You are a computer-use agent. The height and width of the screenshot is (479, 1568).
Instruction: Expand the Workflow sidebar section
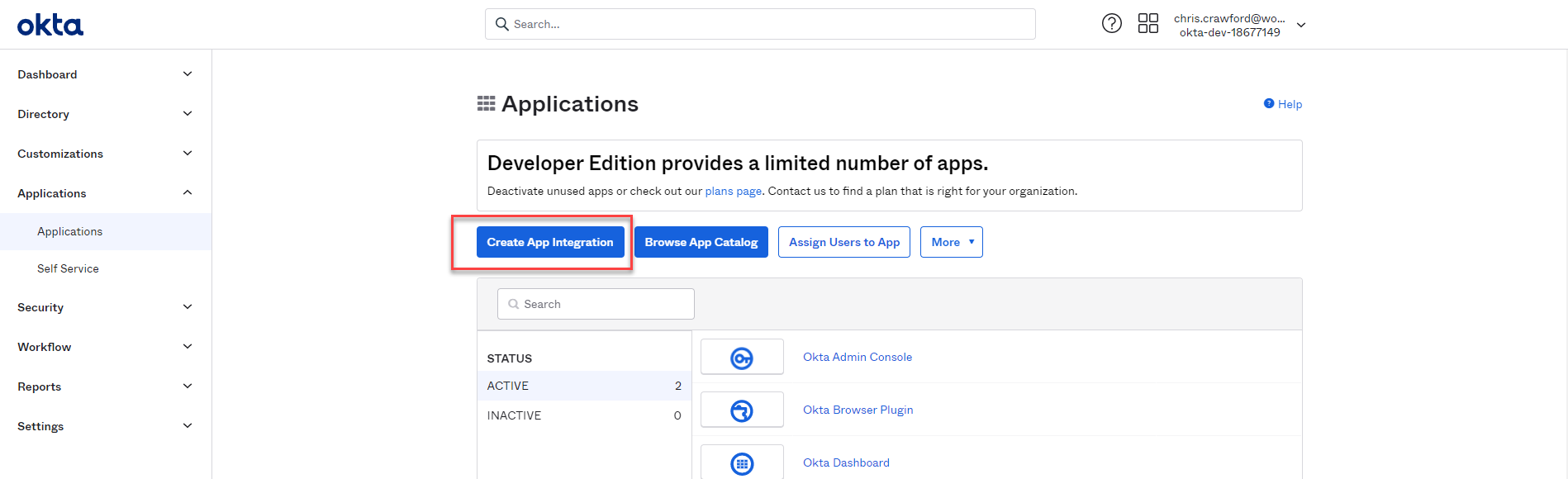(x=188, y=347)
